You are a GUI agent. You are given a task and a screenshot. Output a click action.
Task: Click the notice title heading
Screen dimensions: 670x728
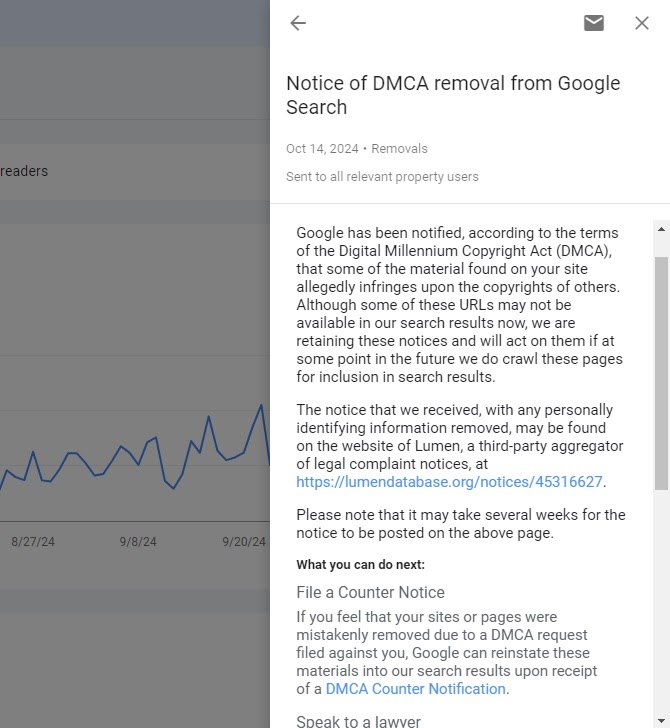click(453, 95)
